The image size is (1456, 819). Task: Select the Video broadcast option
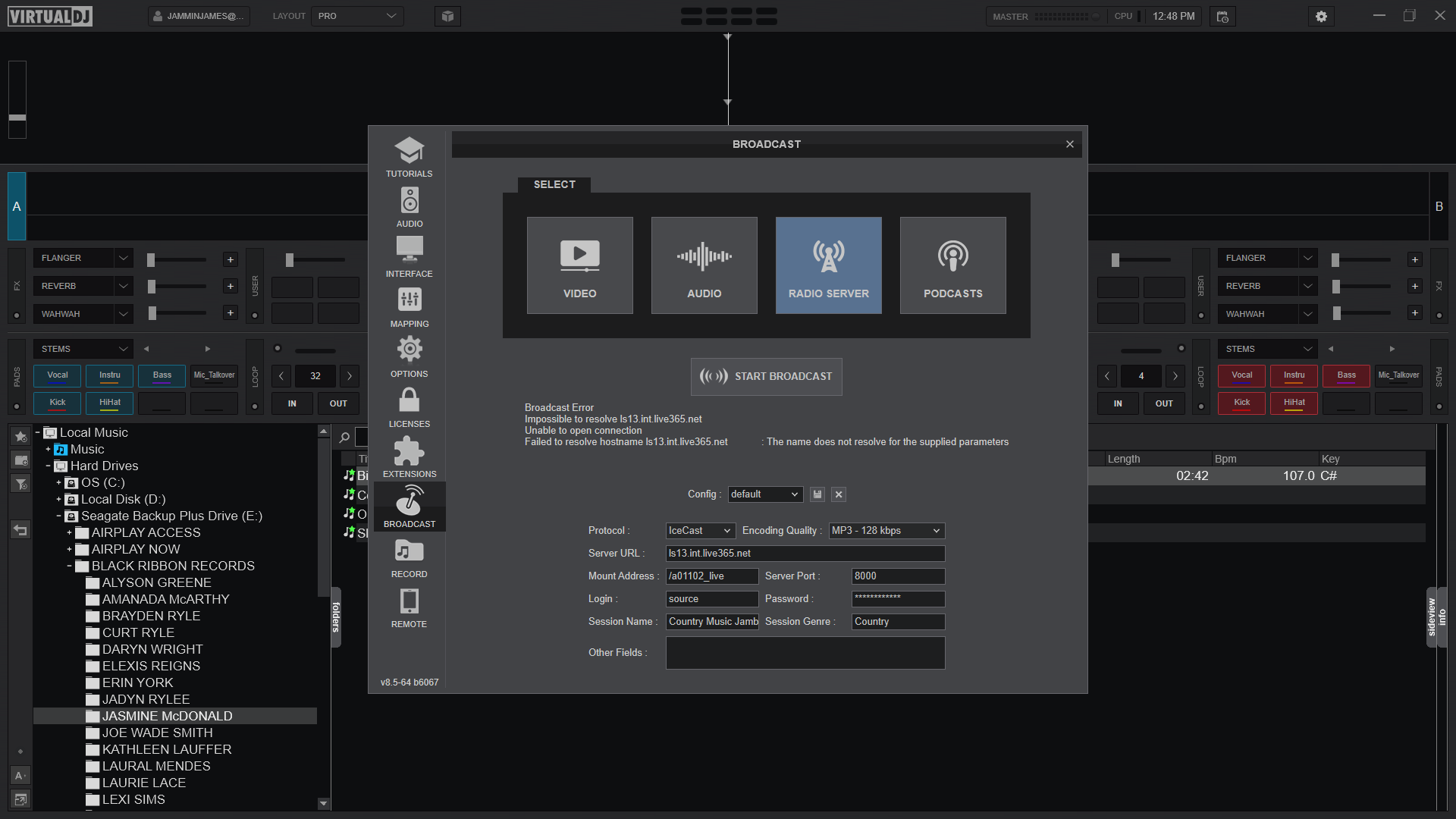tap(579, 265)
